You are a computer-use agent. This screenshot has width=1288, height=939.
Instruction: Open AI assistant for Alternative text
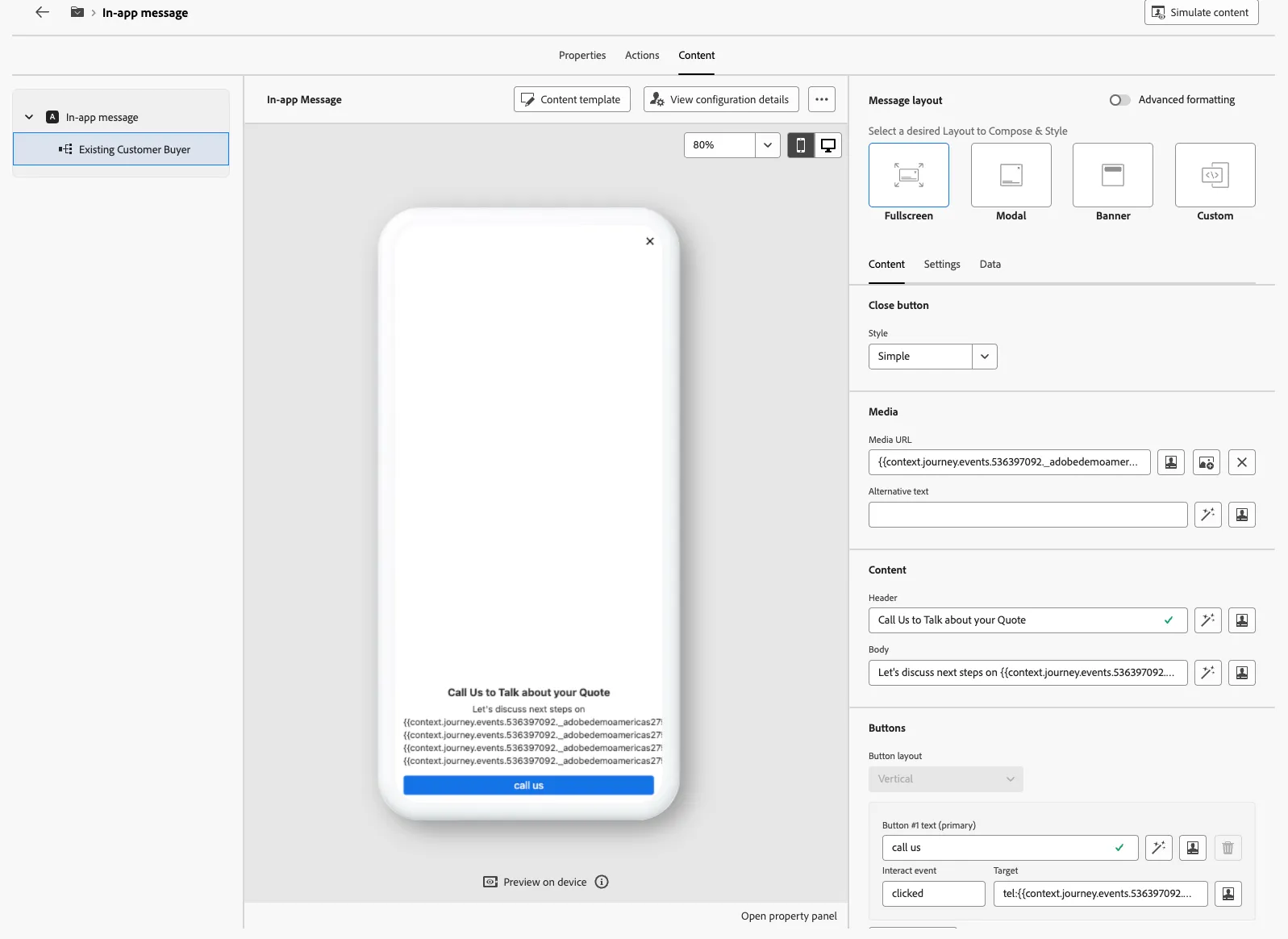(x=1208, y=515)
